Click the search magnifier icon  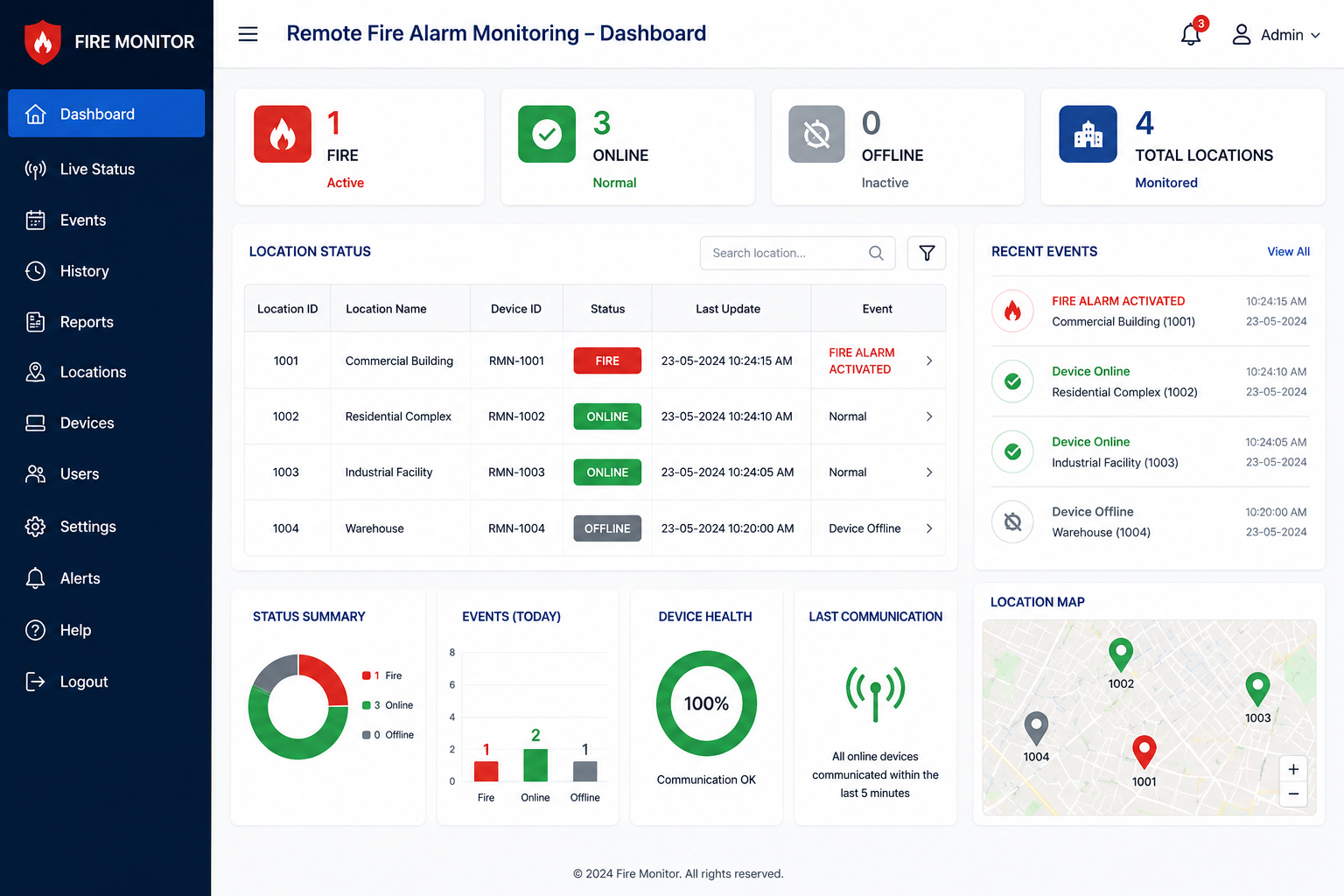coord(876,253)
